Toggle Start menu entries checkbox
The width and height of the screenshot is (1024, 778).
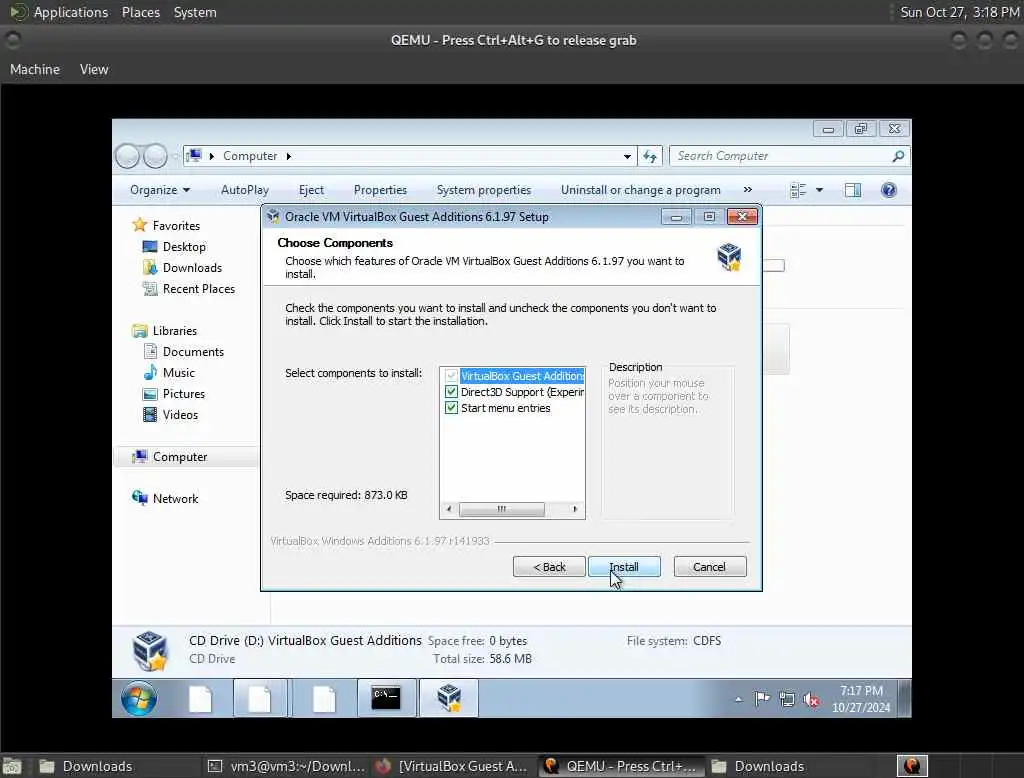[x=451, y=408]
